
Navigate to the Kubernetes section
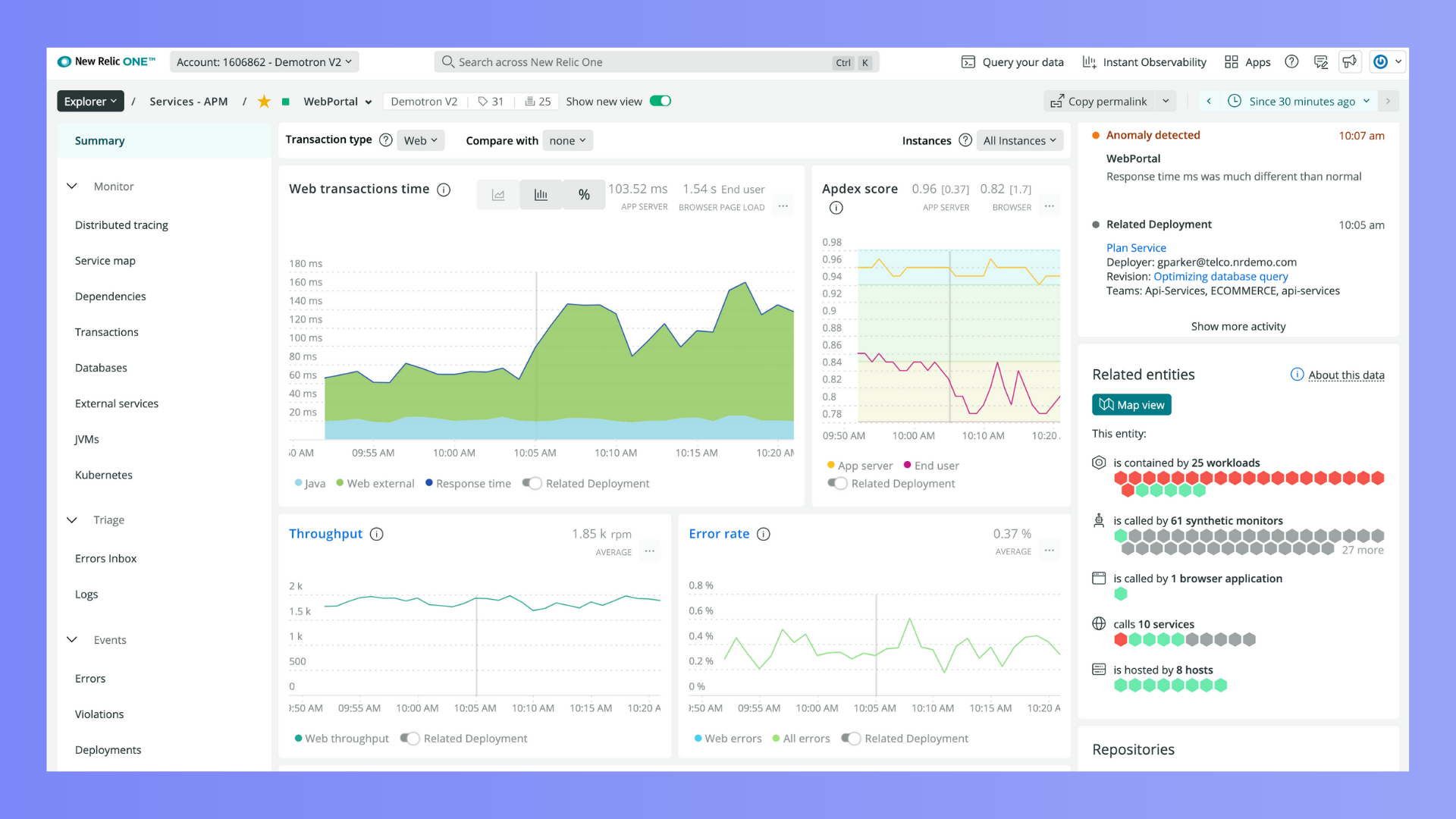pos(104,474)
